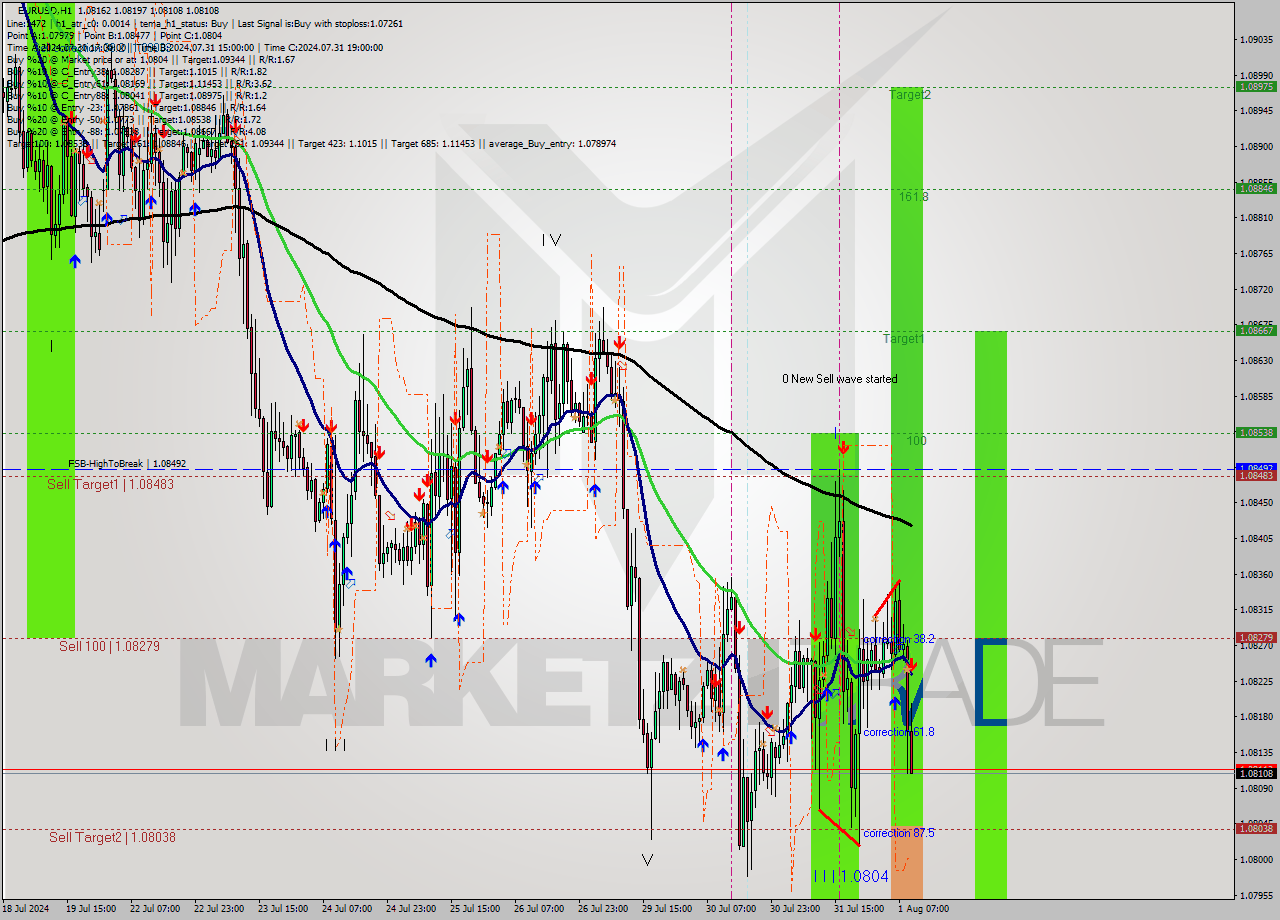Click the blue 1.08492 price tag
The height and width of the screenshot is (920, 1280).
(x=1256, y=467)
